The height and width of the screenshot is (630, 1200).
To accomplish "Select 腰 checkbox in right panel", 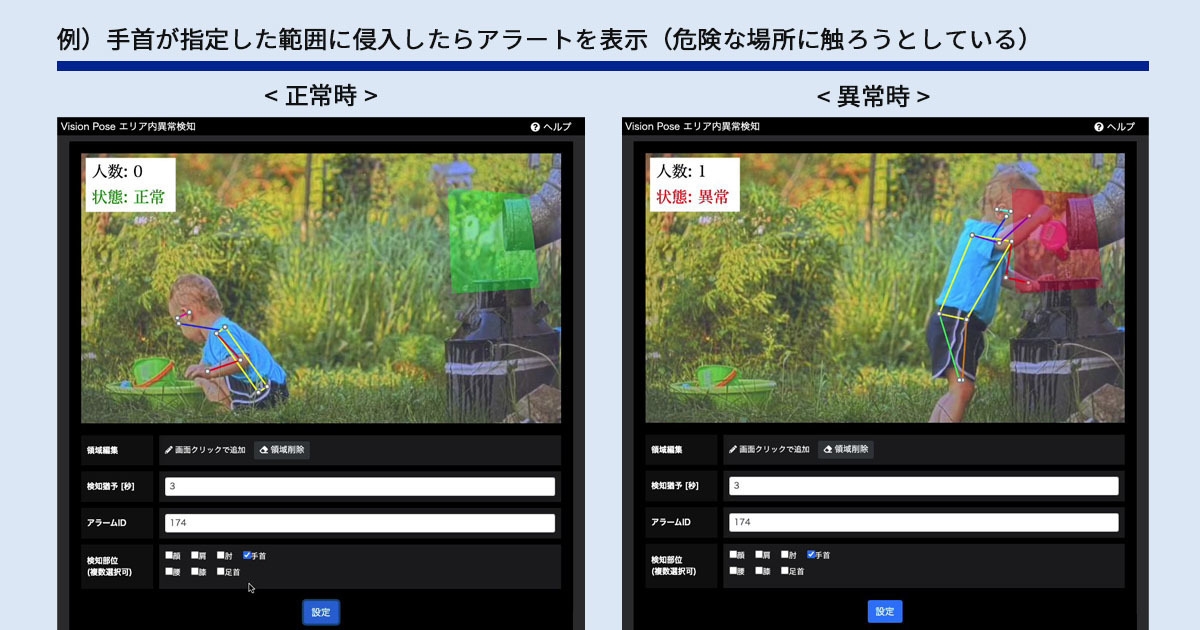I will coord(733,572).
